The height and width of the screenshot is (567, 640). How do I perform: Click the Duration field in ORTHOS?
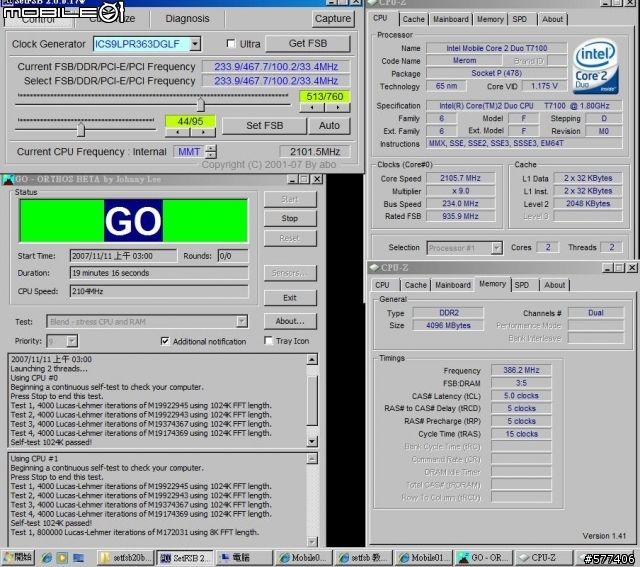point(159,273)
